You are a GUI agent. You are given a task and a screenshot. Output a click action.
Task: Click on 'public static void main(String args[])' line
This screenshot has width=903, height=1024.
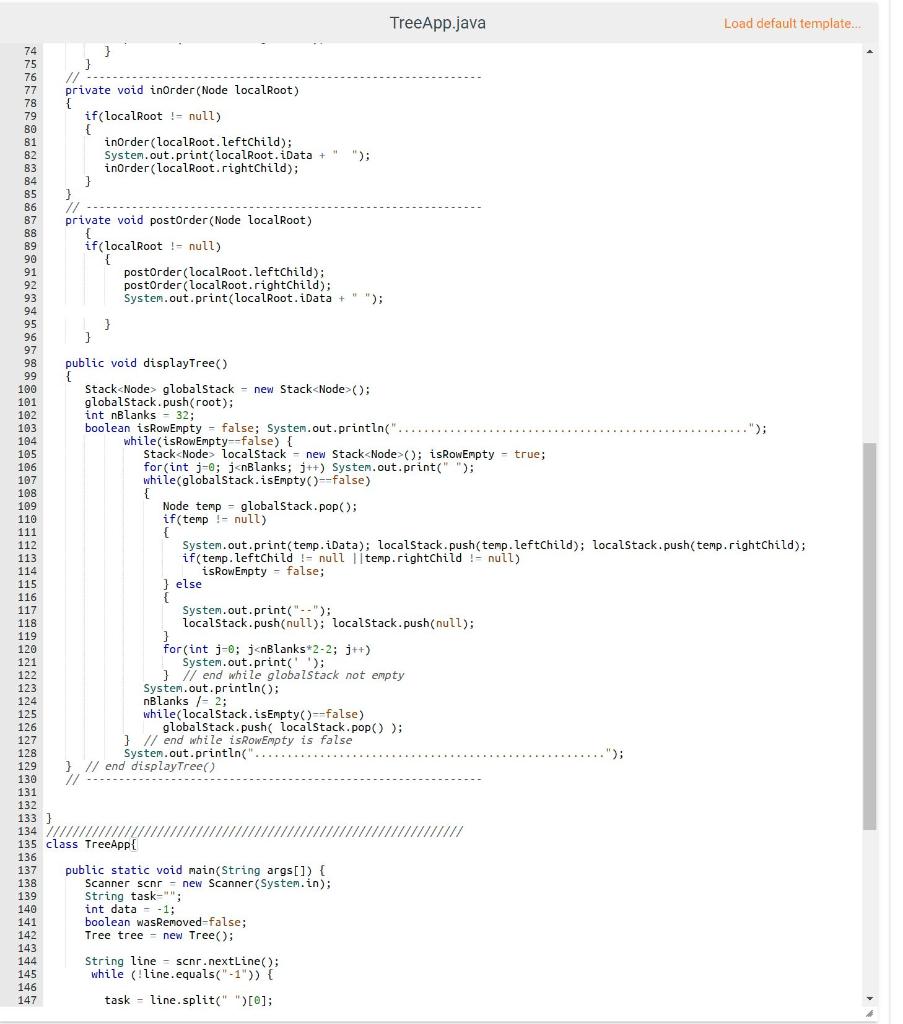pos(195,870)
